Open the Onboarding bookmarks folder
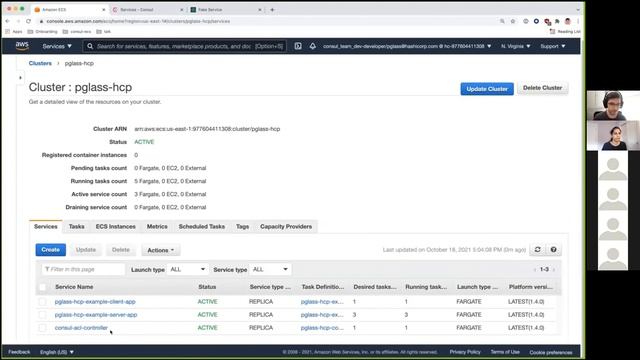This screenshot has width=640, height=360. [x=42, y=31]
